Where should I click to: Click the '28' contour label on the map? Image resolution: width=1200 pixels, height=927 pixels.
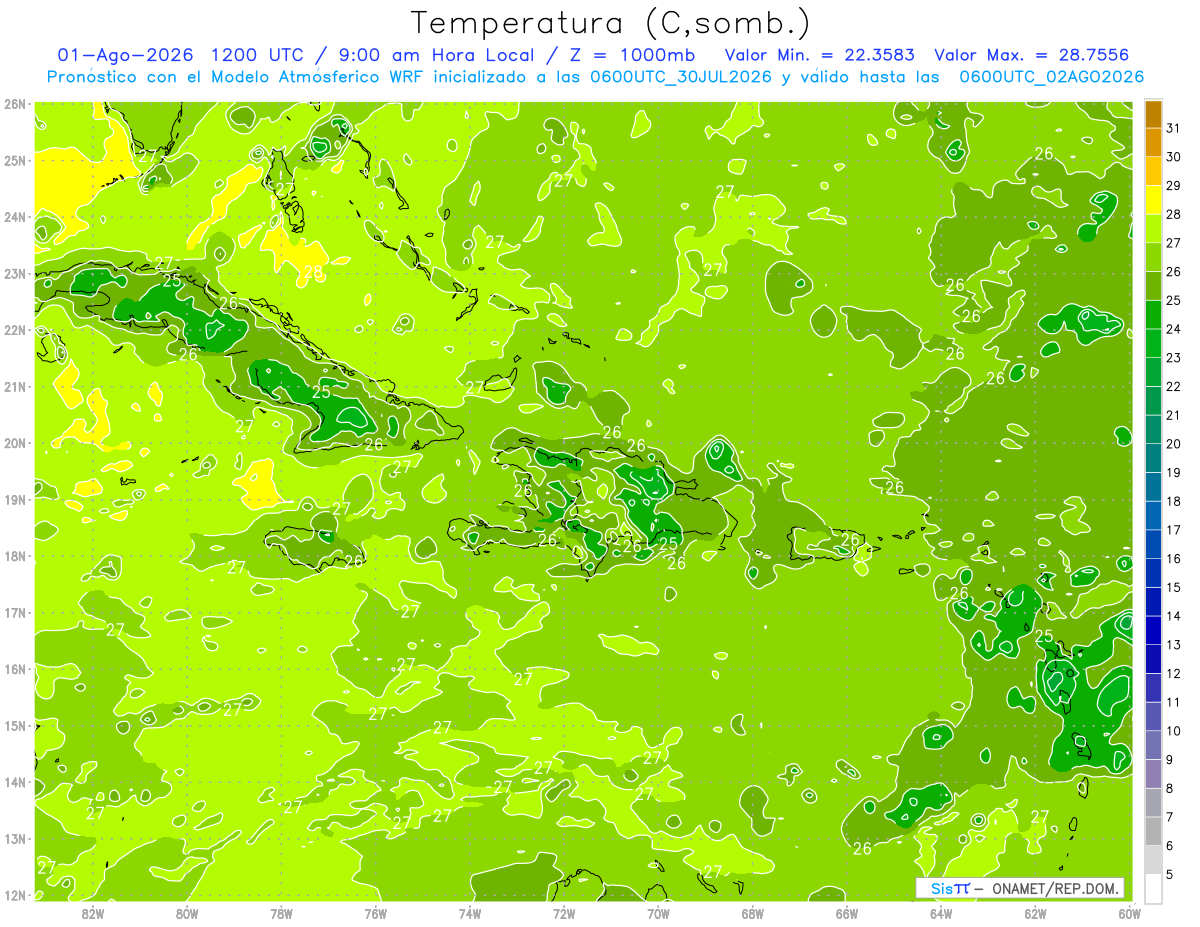pyautogui.click(x=313, y=272)
